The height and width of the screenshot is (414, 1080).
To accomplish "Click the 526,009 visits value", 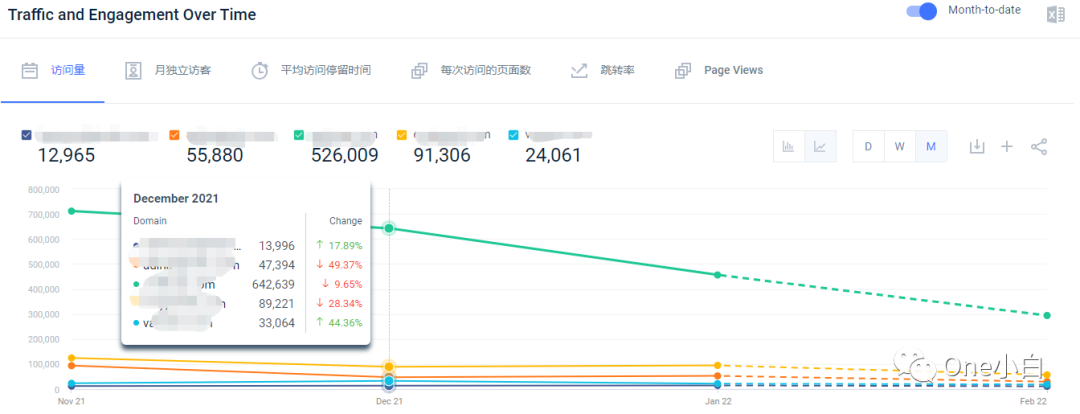I will (x=344, y=155).
